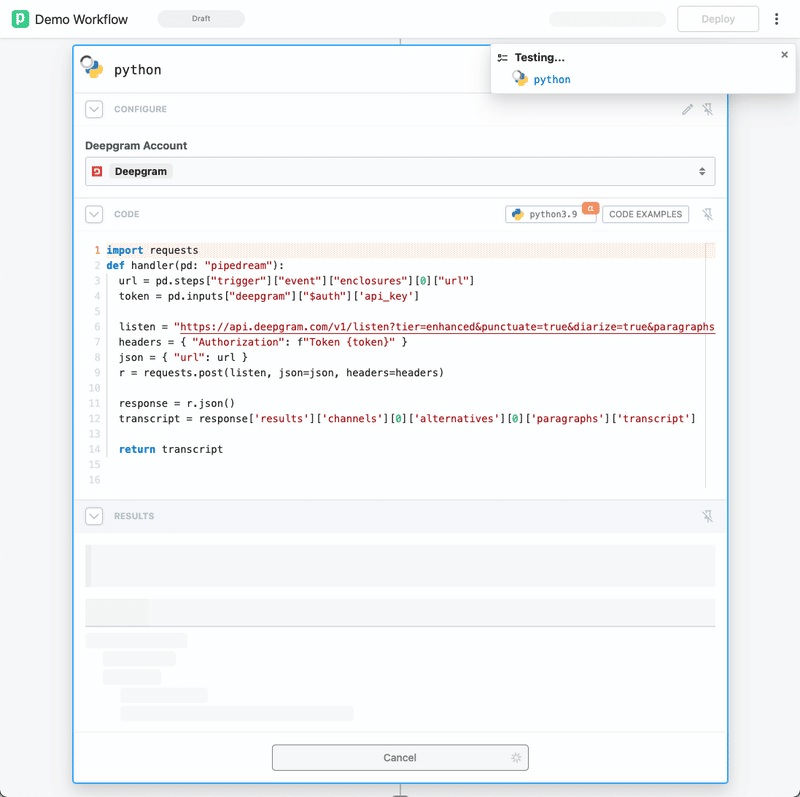Click the Deepgram Account label
800x797 pixels.
click(x=136, y=145)
